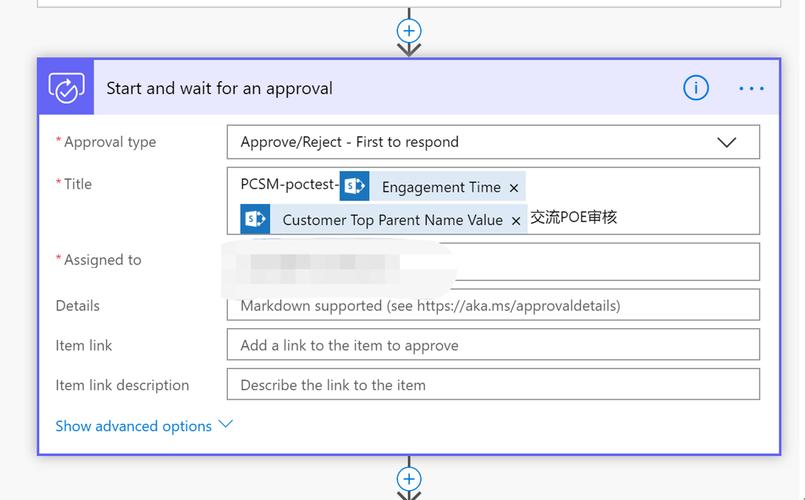805x500 pixels.
Task: Select the Customer Top Parent Name Value token
Action: point(384,219)
